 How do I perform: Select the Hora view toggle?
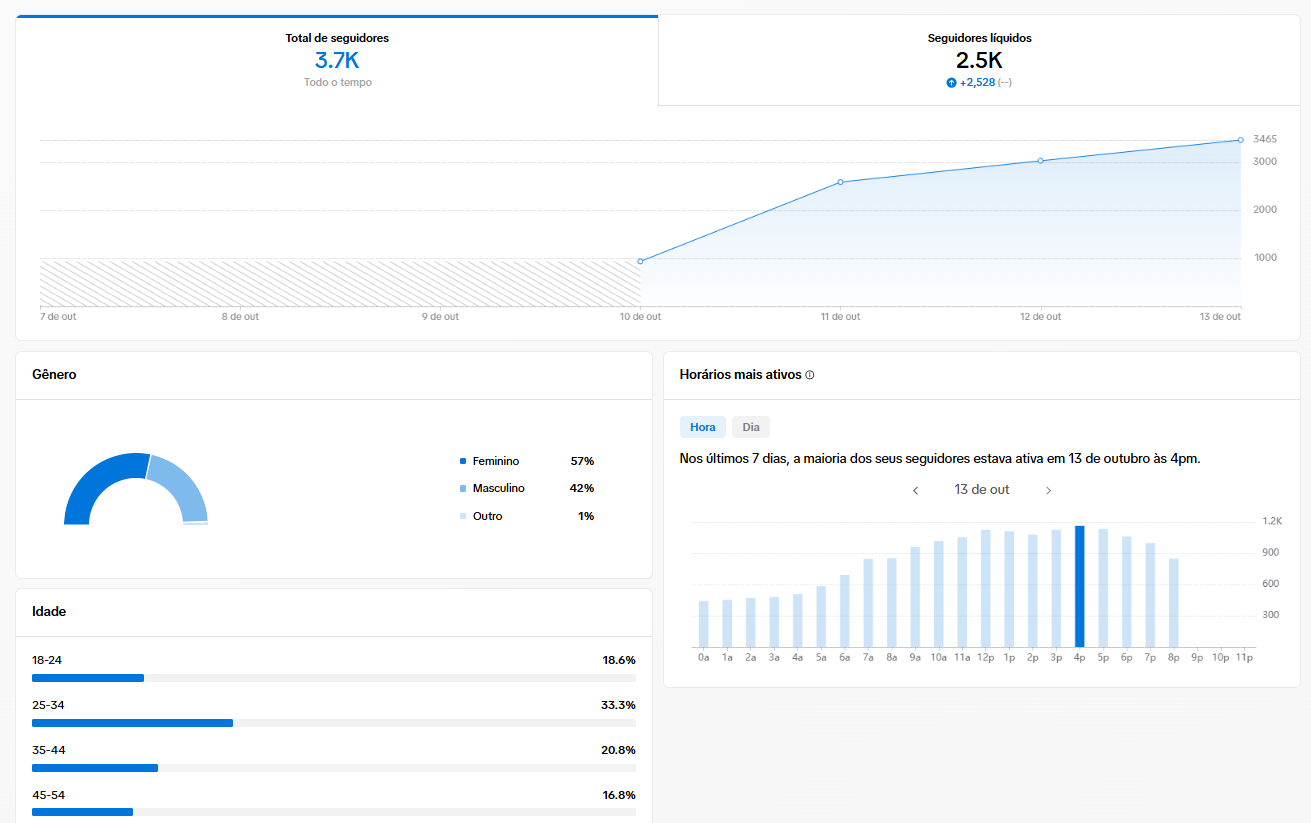[703, 427]
